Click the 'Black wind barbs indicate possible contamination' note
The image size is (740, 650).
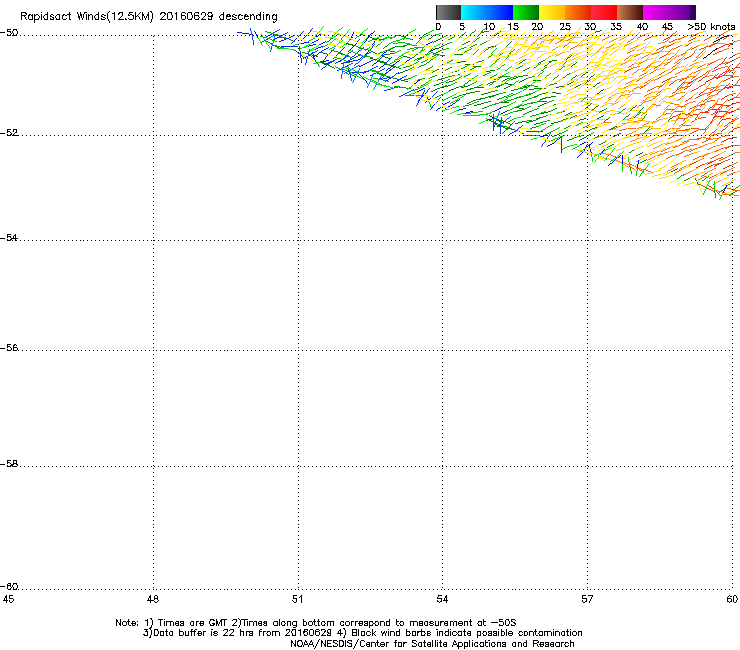click(x=467, y=633)
